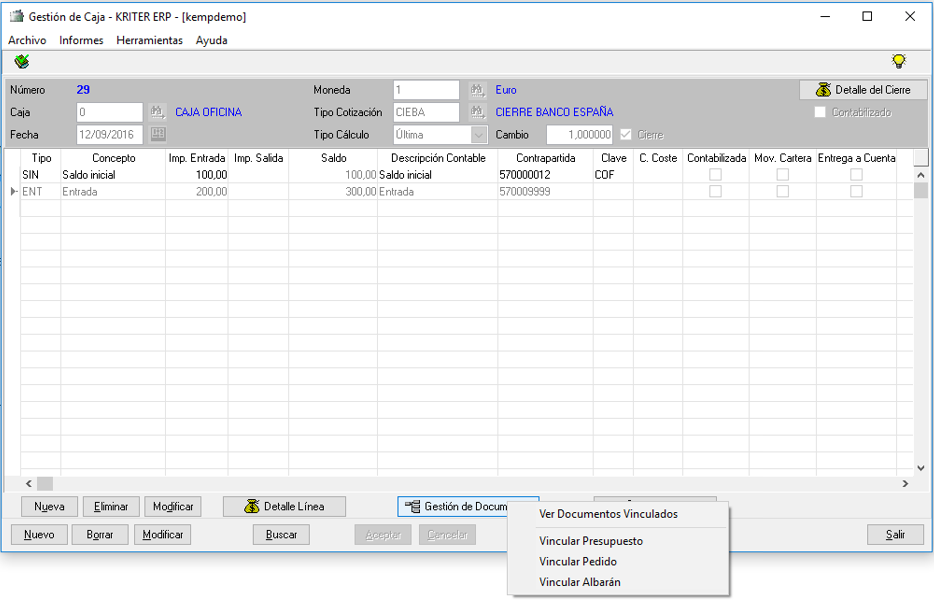Open the Herramientas menu
The width and height of the screenshot is (934, 605).
pyautogui.click(x=150, y=40)
